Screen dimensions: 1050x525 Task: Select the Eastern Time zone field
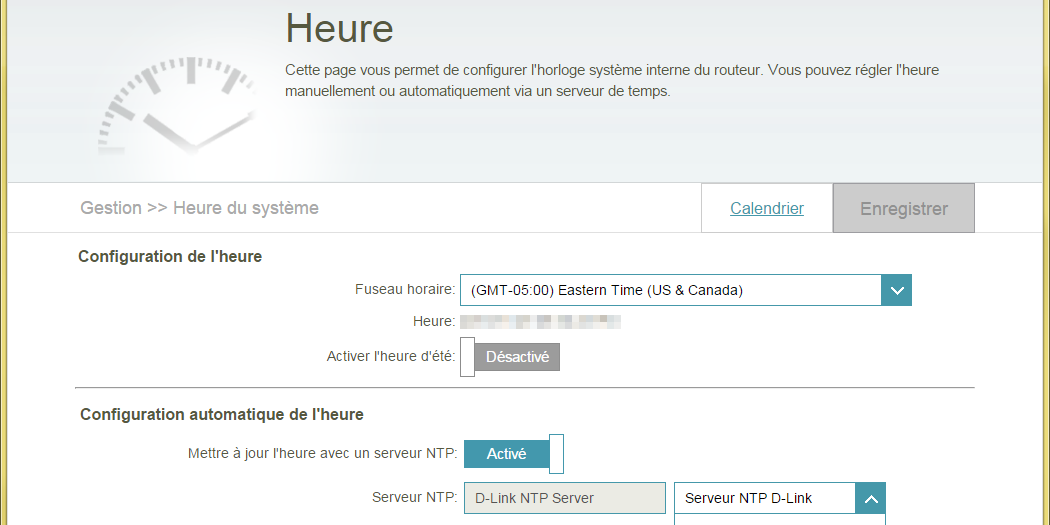670,291
